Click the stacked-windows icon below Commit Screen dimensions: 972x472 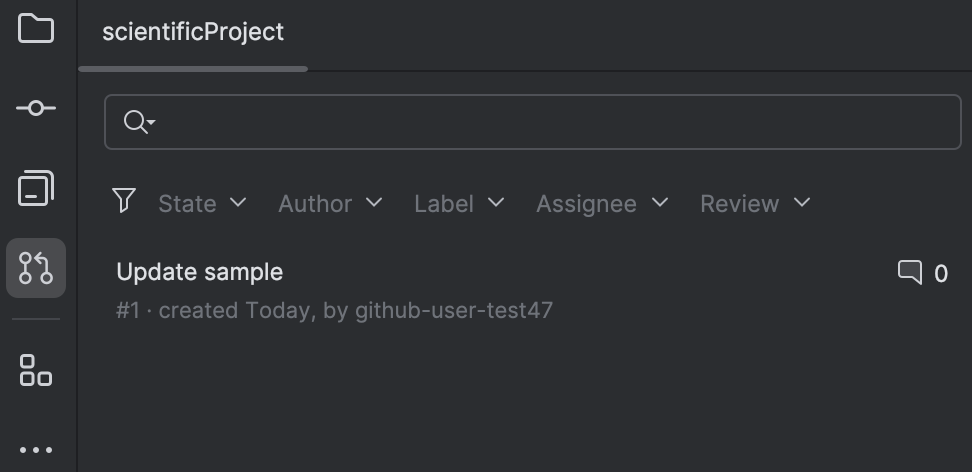pyautogui.click(x=36, y=188)
